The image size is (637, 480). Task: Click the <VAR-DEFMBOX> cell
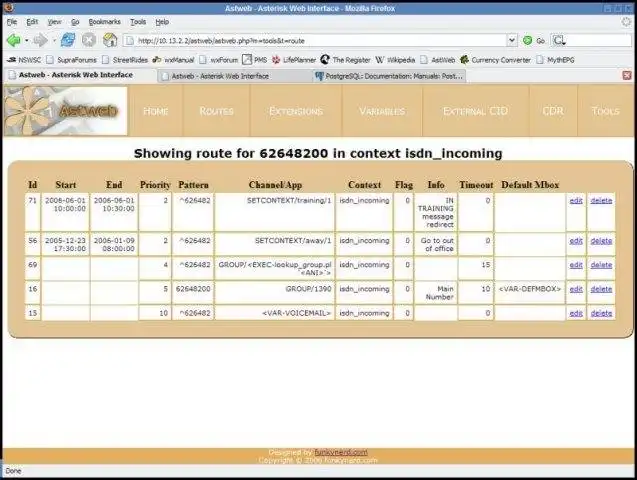click(530, 292)
